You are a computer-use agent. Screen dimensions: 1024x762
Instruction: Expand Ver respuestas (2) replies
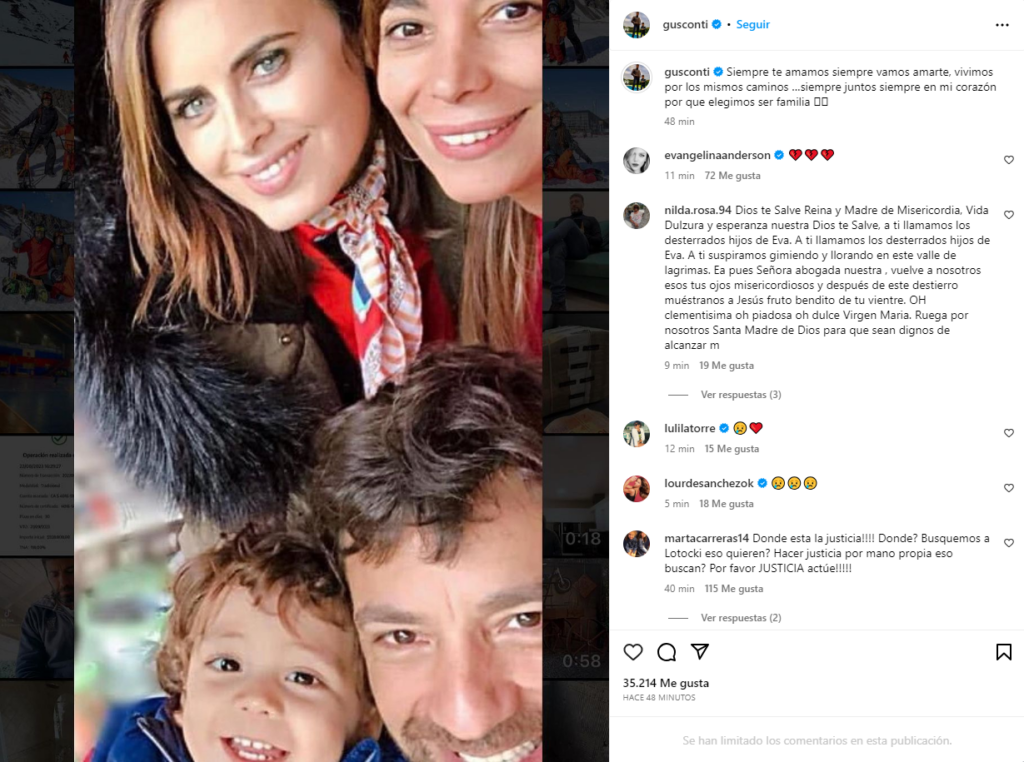[741, 618]
